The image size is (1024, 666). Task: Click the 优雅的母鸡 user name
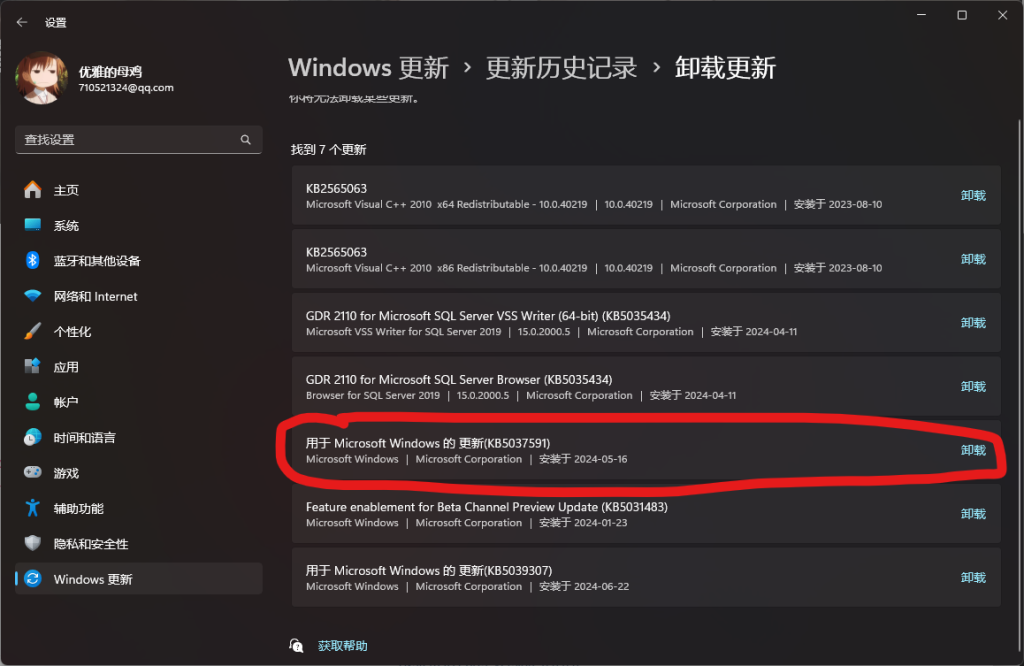click(x=110, y=72)
